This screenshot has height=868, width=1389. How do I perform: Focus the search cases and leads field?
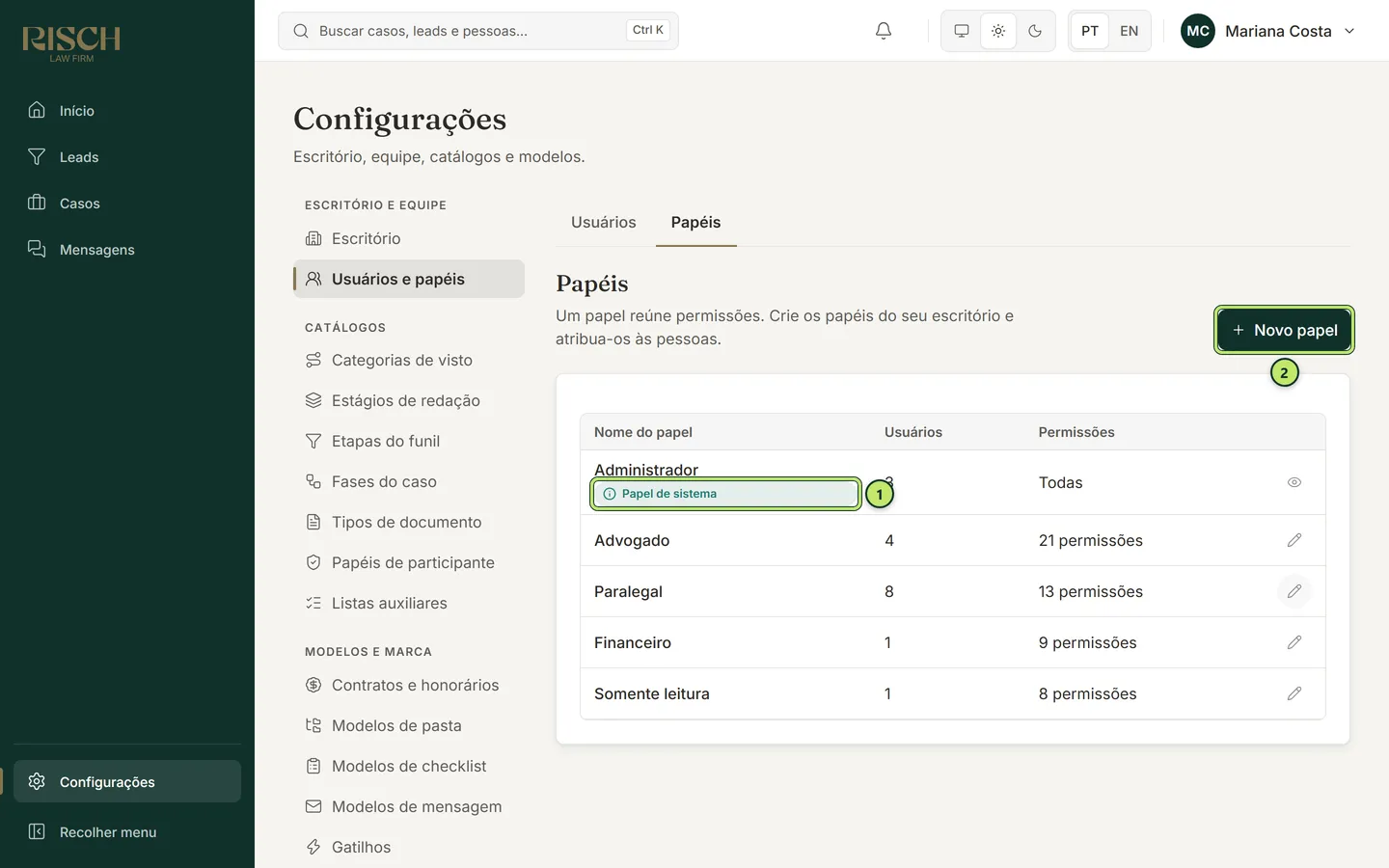pos(478,31)
